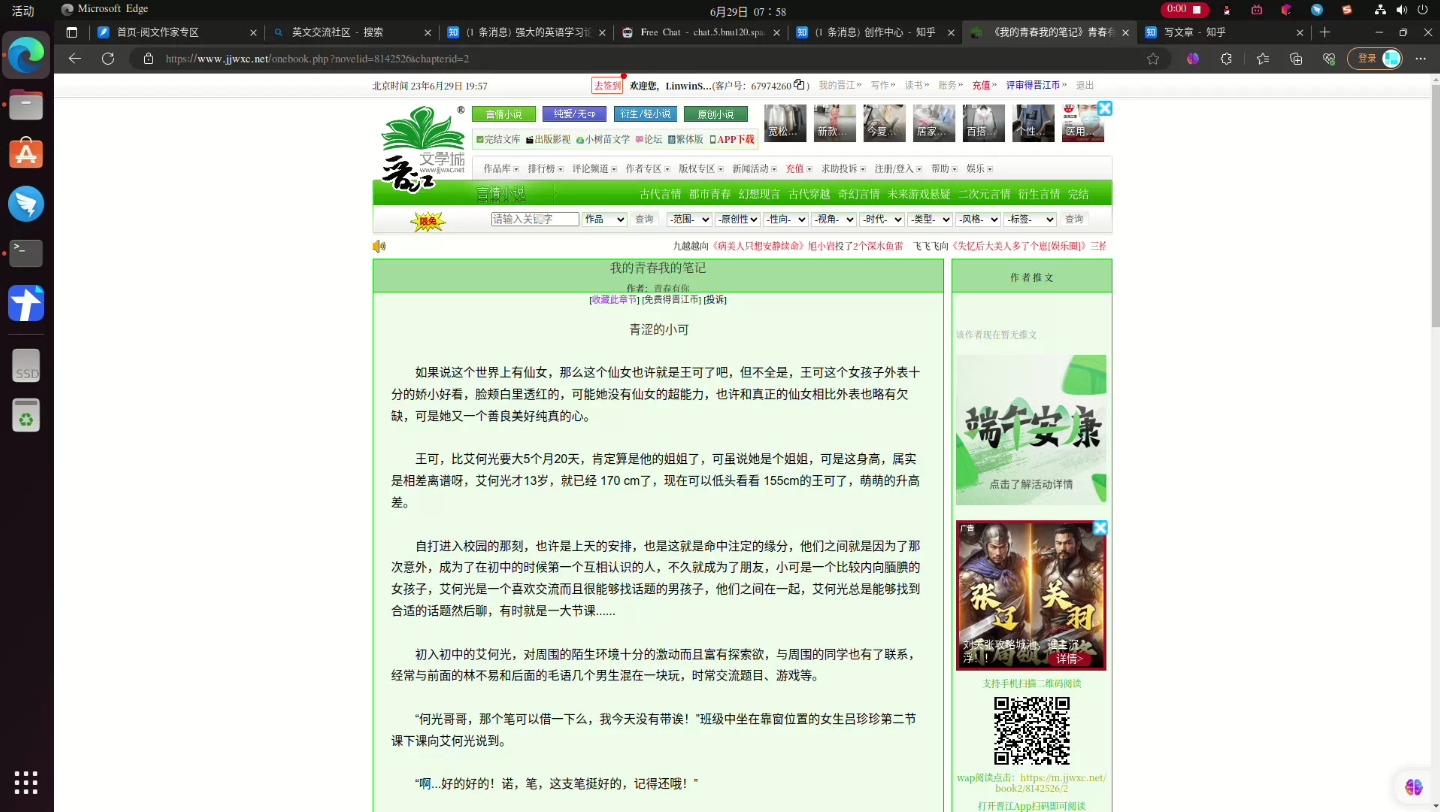Click the colorful floating assistant icon

(x=1413, y=788)
